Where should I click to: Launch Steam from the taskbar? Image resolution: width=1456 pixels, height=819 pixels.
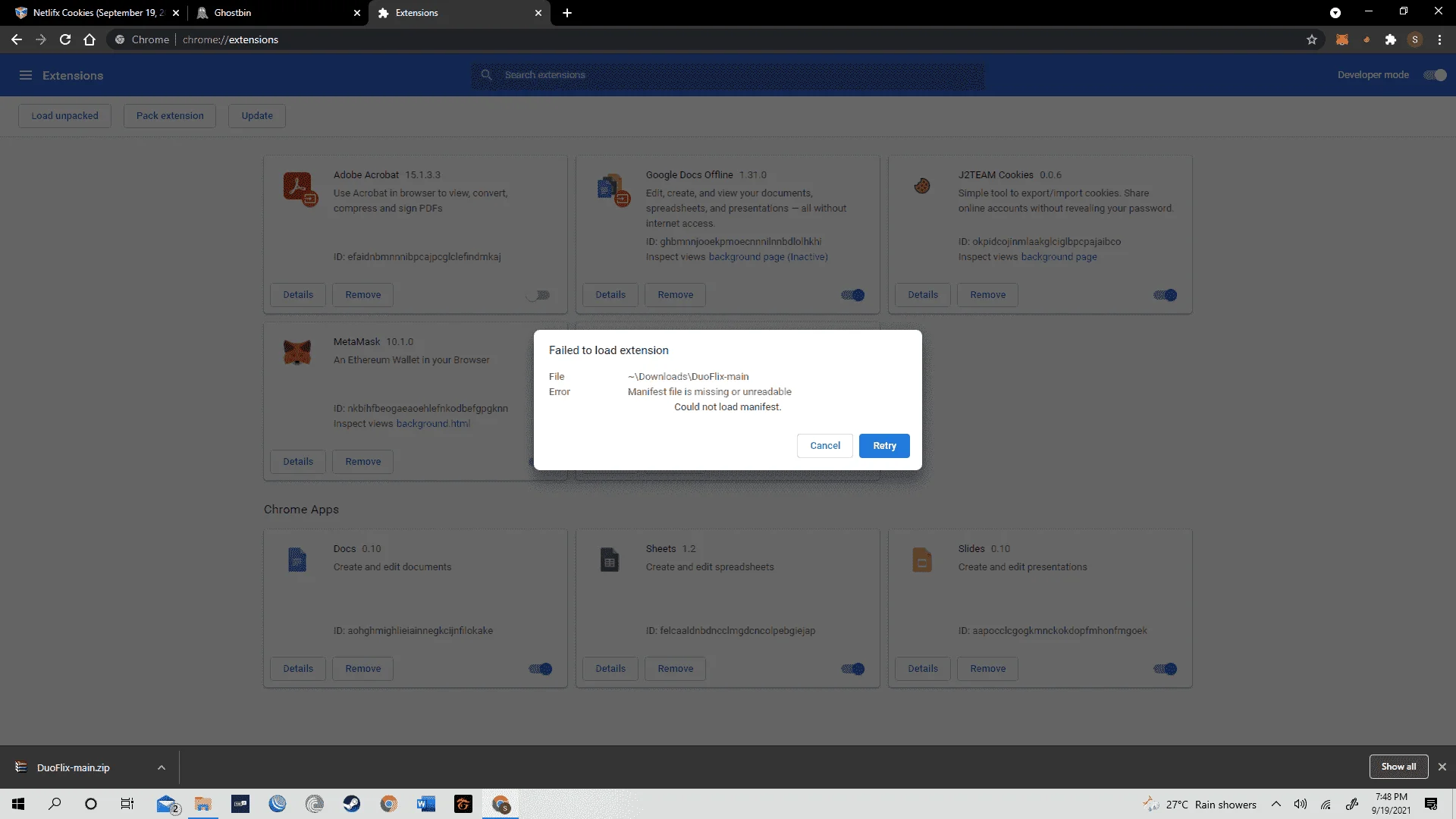point(352,804)
